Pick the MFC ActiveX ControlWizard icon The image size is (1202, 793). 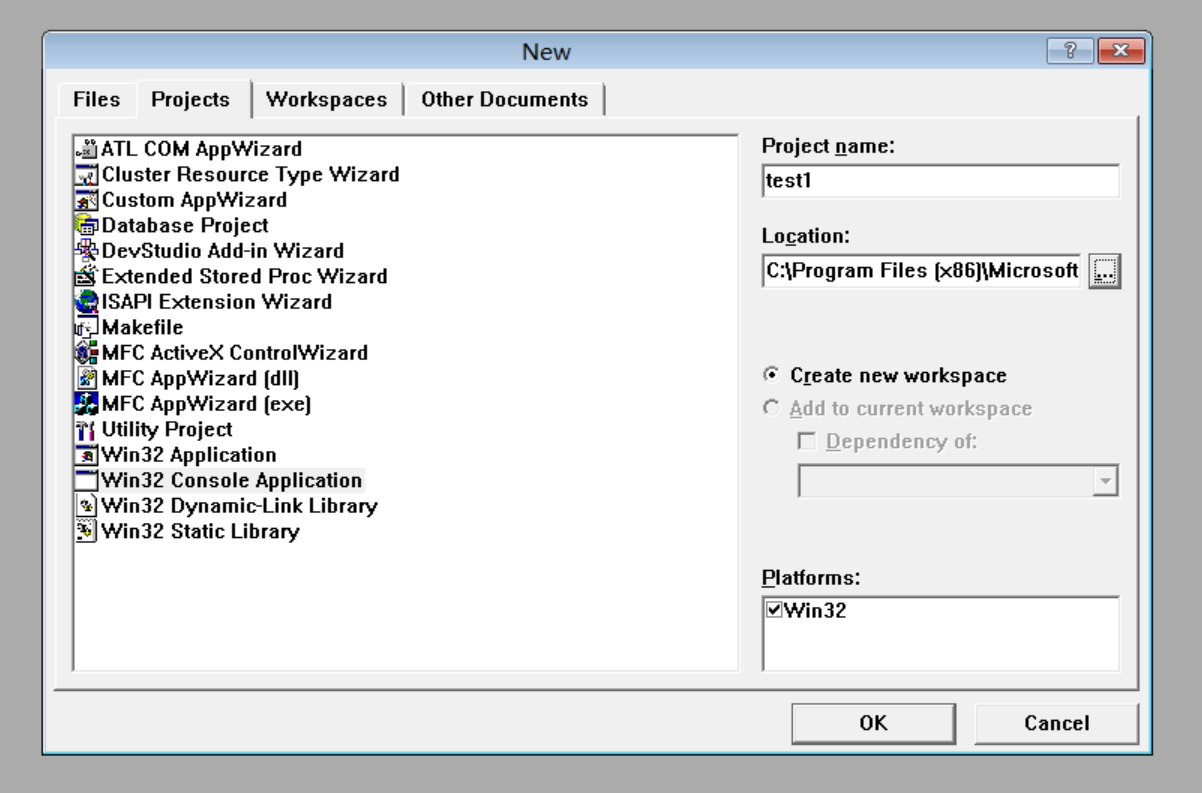coord(87,353)
